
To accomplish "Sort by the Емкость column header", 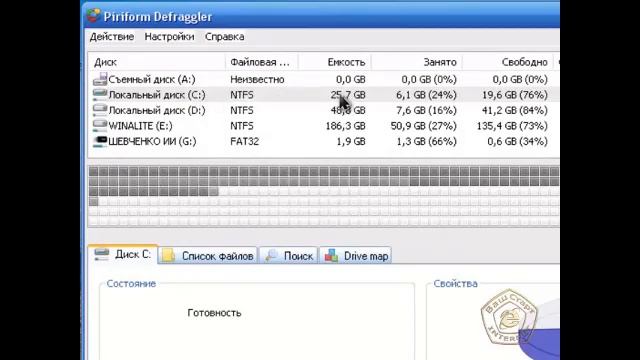I will (x=335, y=62).
